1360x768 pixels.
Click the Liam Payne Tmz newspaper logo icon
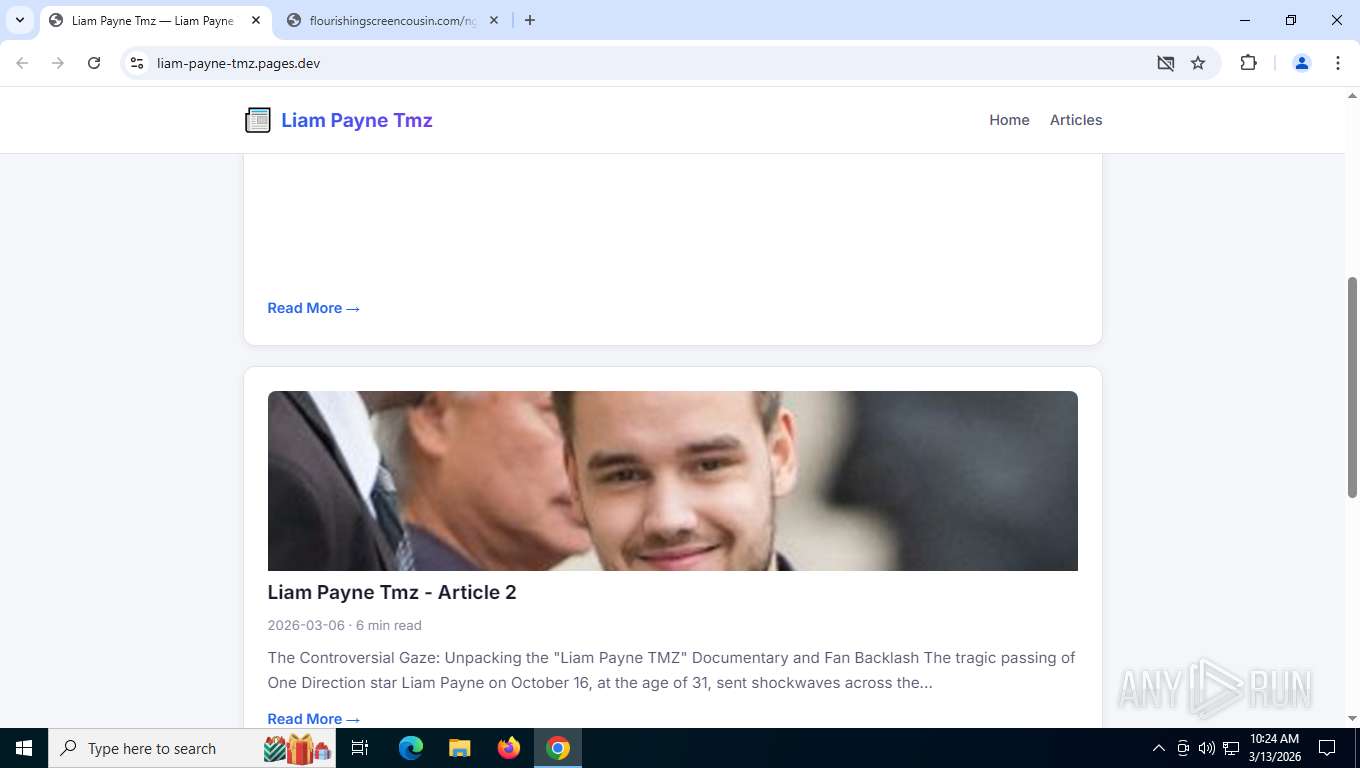click(x=258, y=120)
